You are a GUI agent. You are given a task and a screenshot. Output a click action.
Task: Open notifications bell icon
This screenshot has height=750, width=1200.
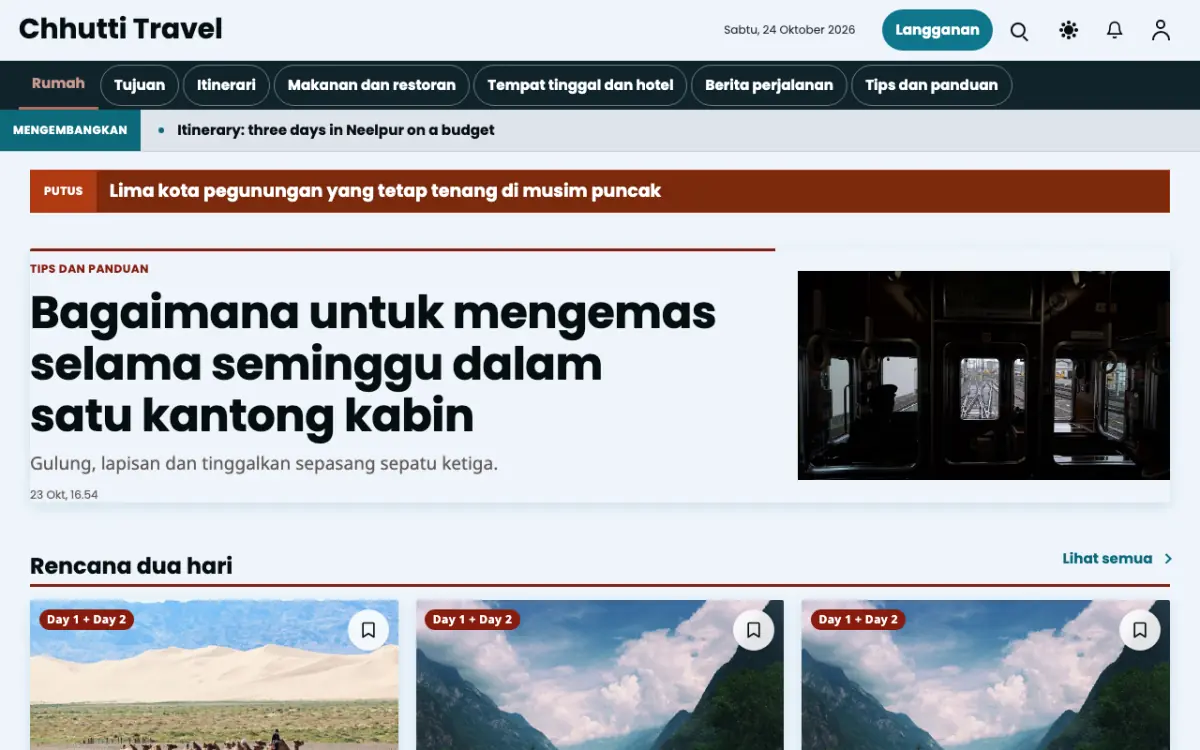(1115, 31)
